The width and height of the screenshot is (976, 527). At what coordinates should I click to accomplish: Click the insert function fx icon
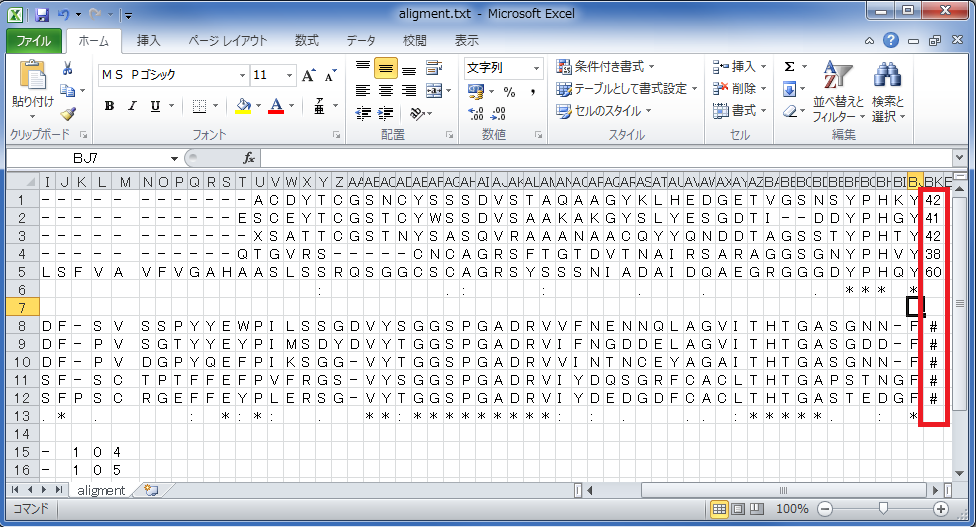249,158
